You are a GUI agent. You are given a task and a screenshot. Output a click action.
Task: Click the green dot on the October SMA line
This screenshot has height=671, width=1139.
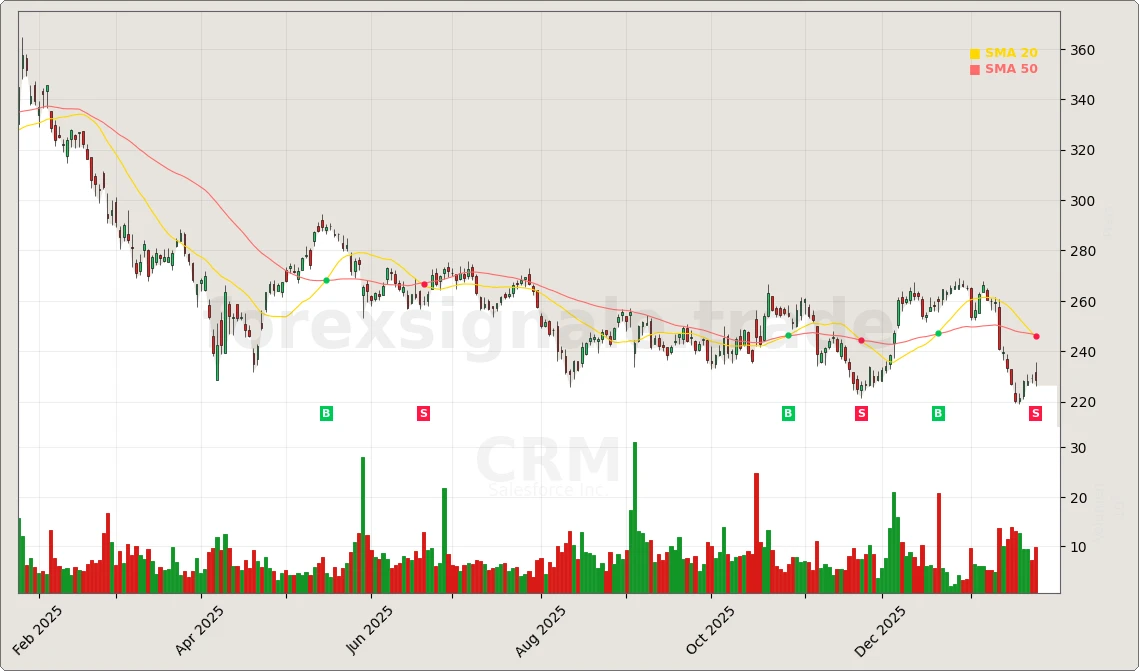point(789,336)
